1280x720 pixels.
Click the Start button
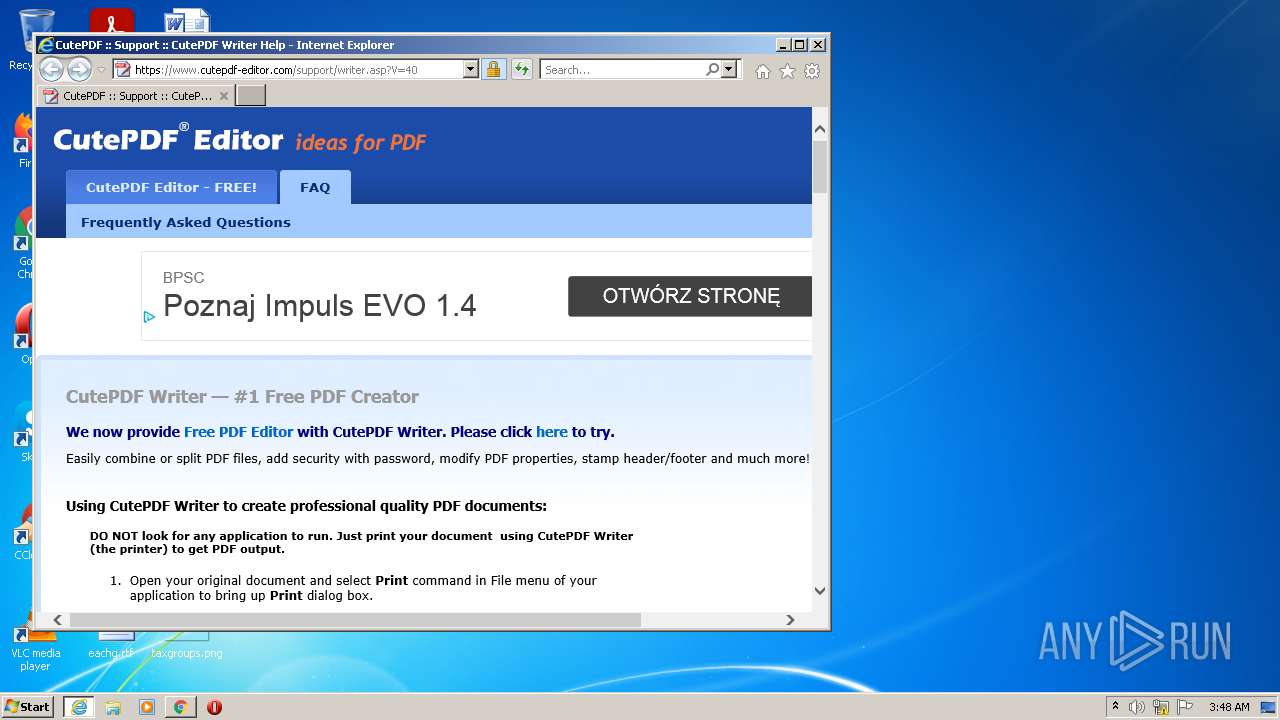click(27, 707)
